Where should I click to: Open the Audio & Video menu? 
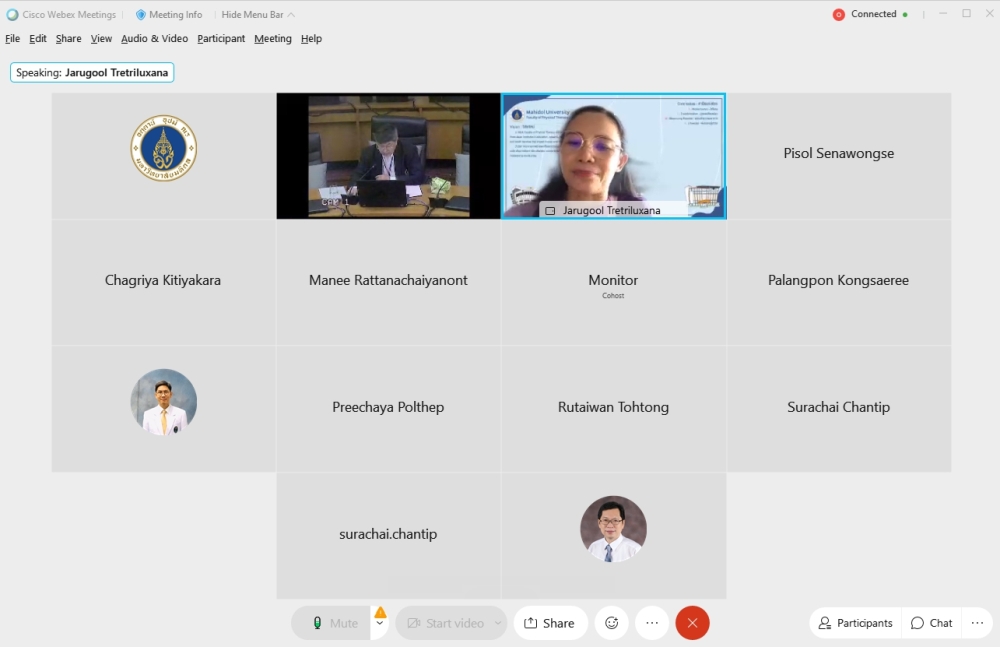pyautogui.click(x=154, y=39)
